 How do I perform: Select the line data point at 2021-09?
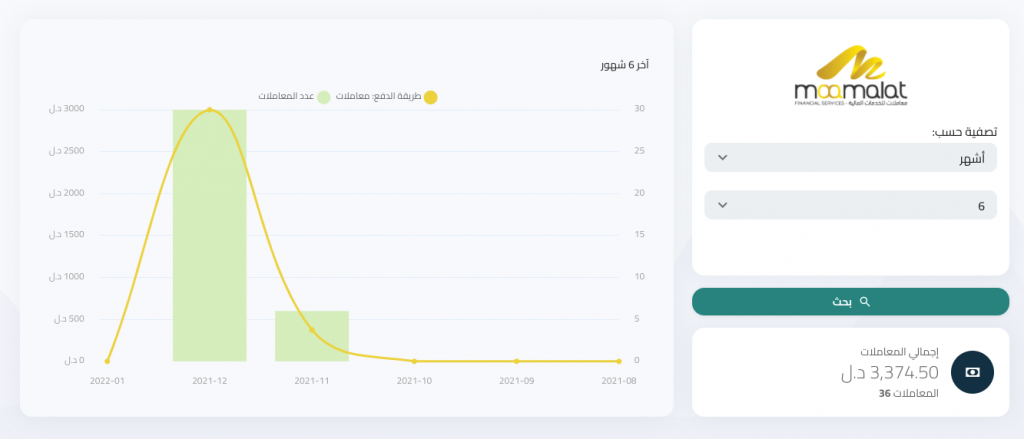point(517,361)
